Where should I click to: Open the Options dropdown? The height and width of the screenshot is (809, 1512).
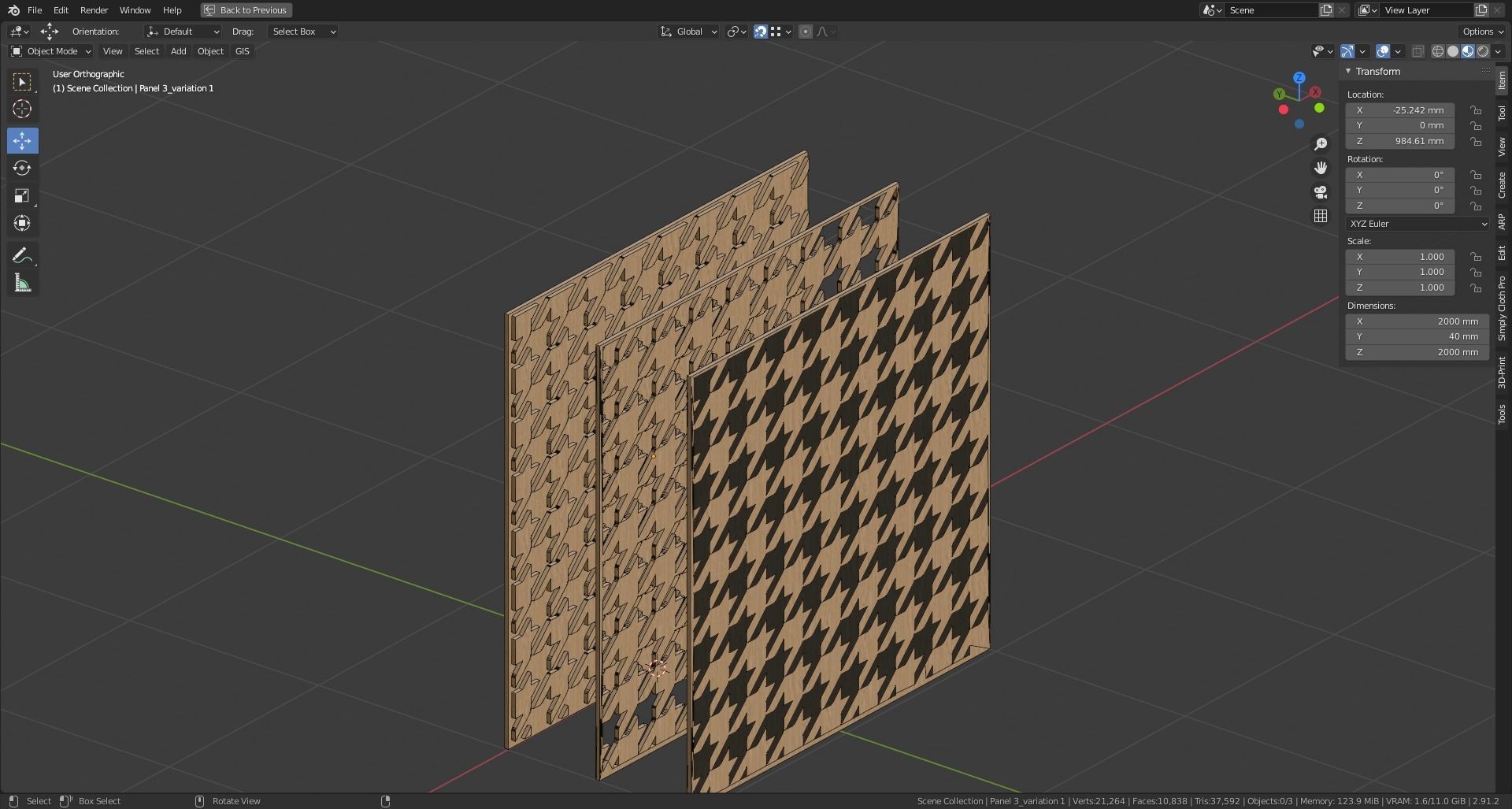click(1482, 32)
